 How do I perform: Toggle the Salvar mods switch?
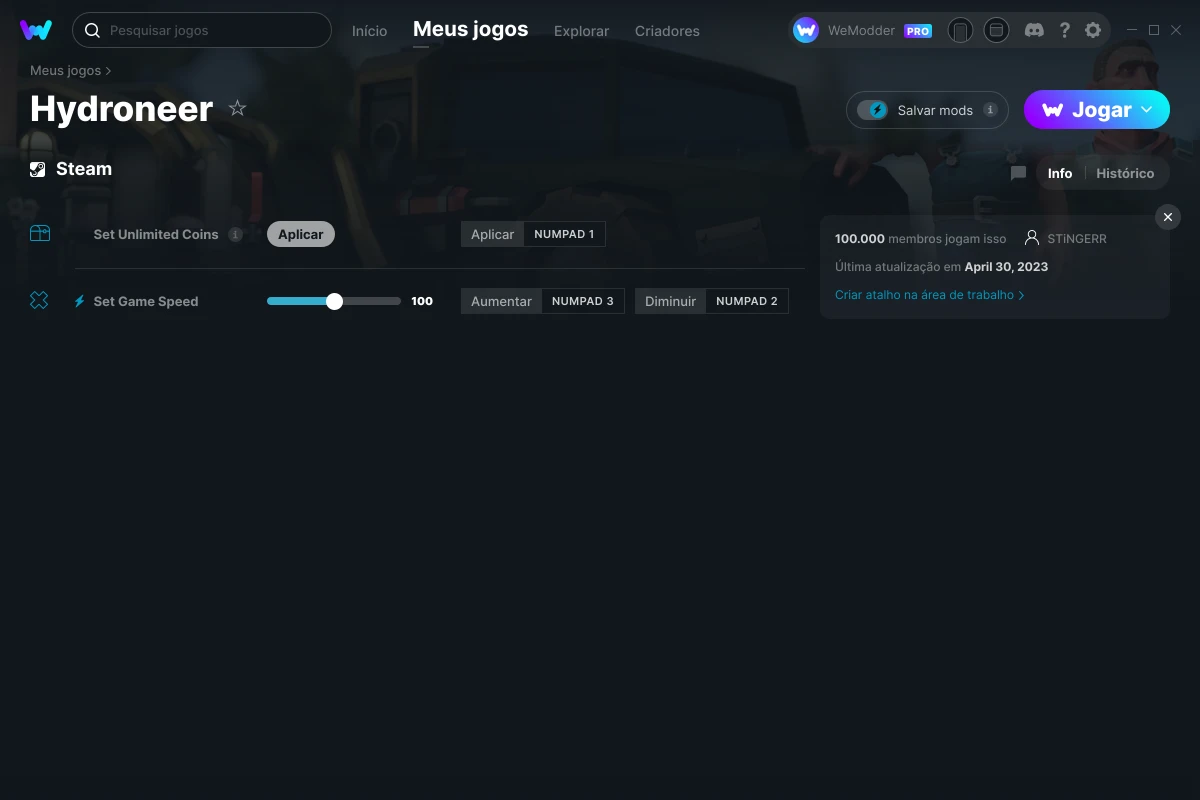click(873, 110)
